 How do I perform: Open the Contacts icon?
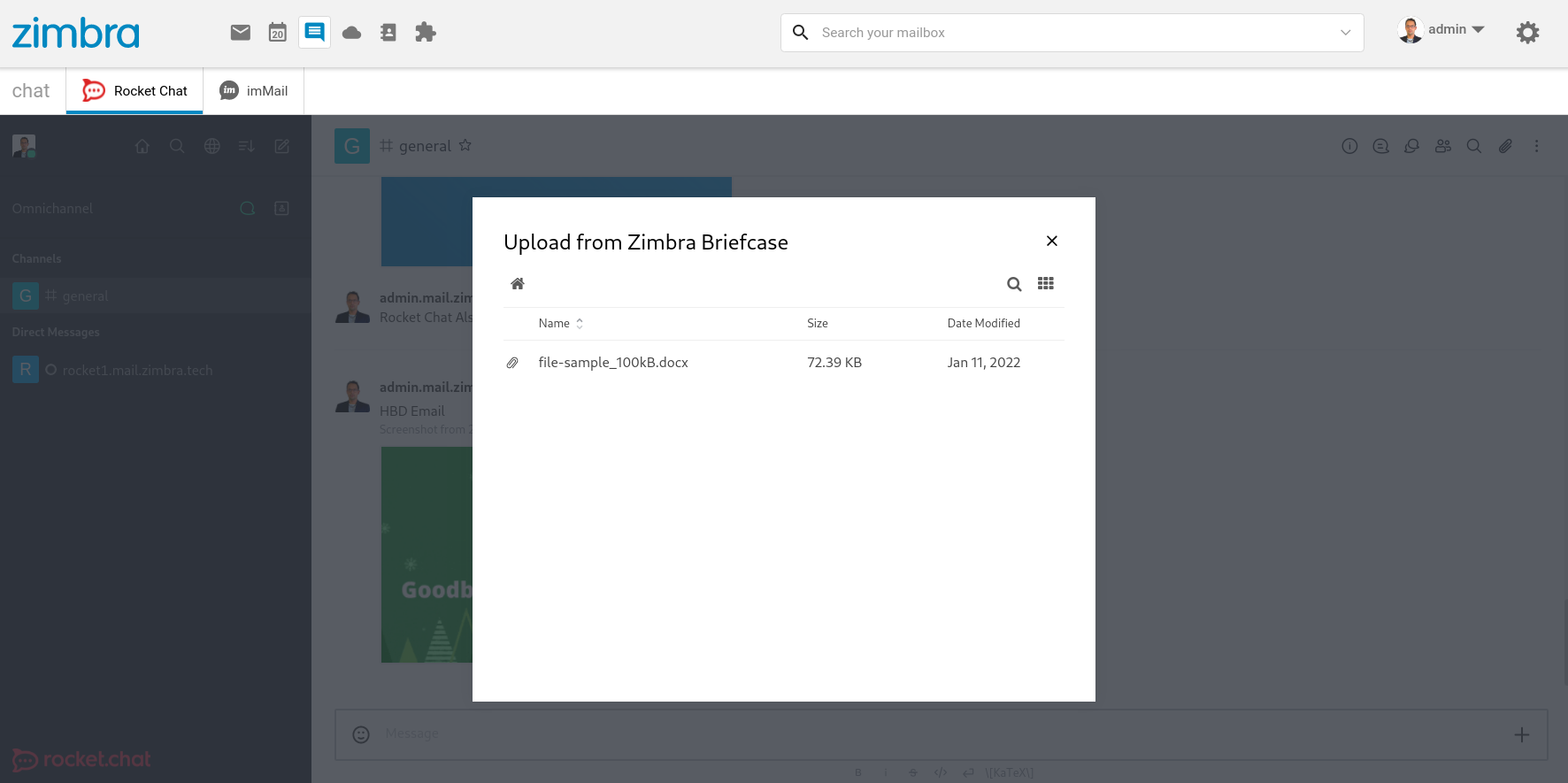(388, 33)
